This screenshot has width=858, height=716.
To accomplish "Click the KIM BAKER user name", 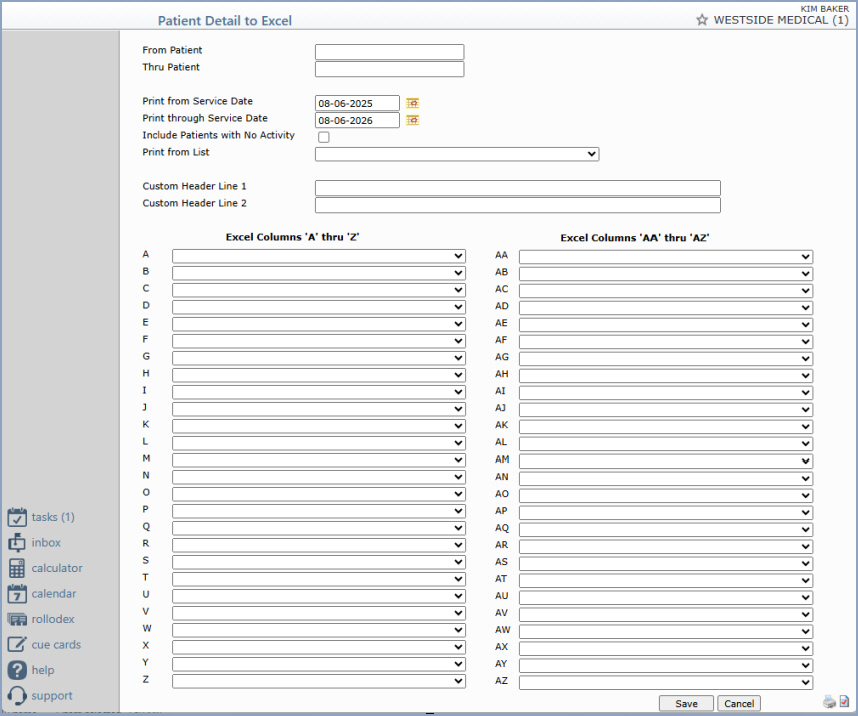I will (x=825, y=9).
